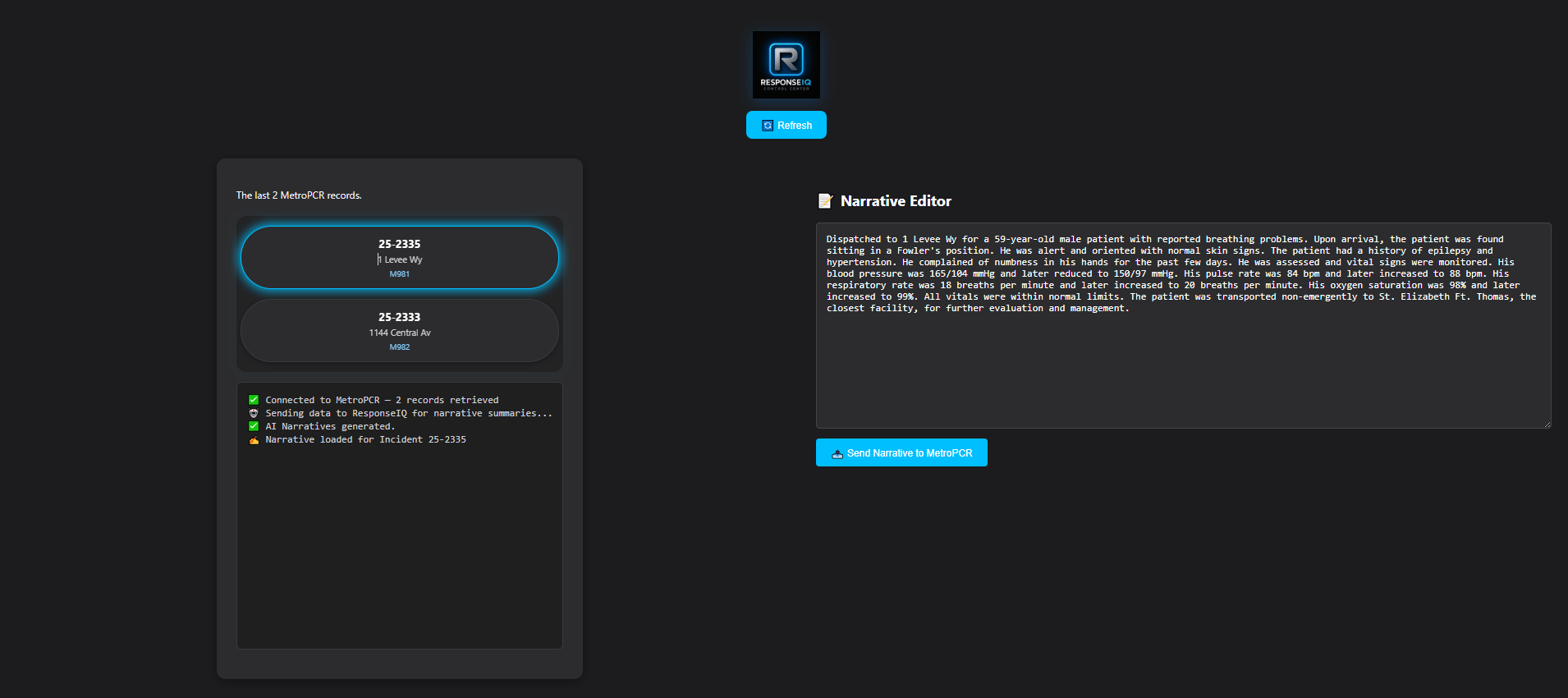This screenshot has height=698, width=1568.
Task: Click green check next to Connected to MetroPCR
Action: 254,400
